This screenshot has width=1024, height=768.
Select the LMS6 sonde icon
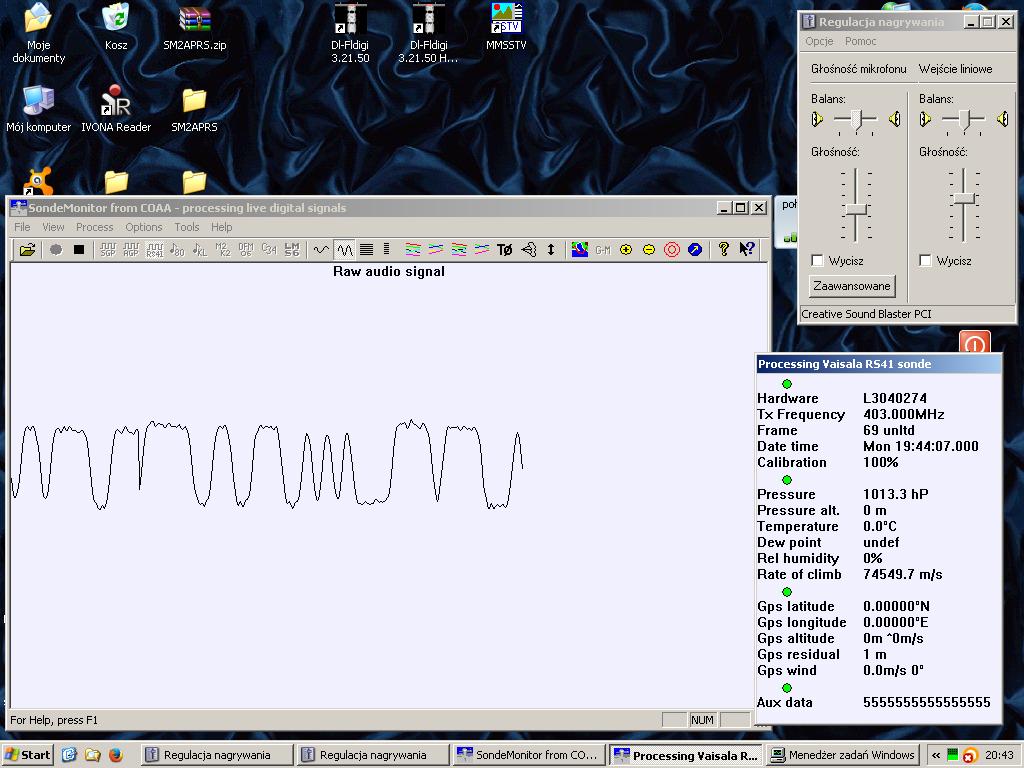point(292,249)
